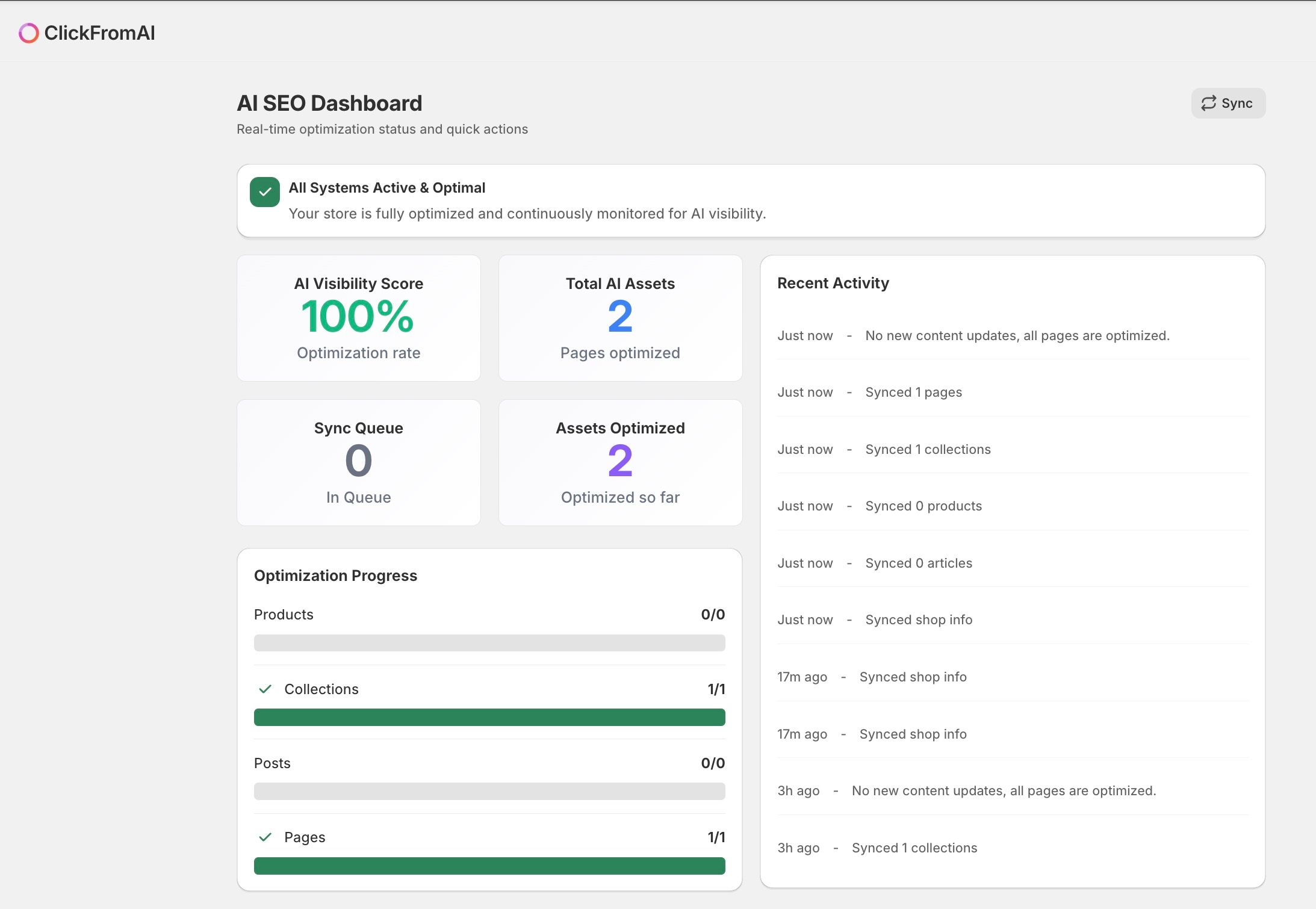The image size is (1316, 909).
Task: Click the 'In Queue' label
Action: [x=359, y=497]
